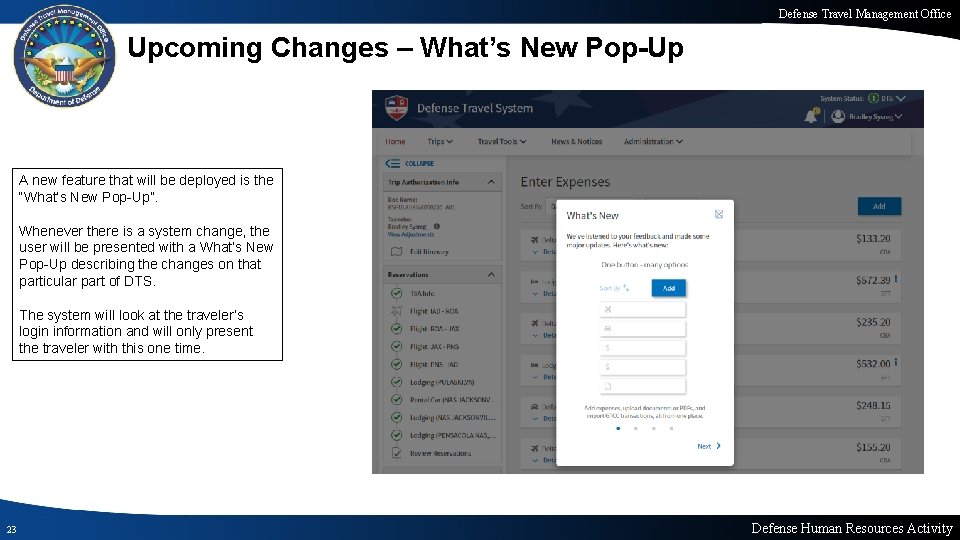
Task: Open the kebab menu on the $572.39 expense
Action: click(x=896, y=279)
